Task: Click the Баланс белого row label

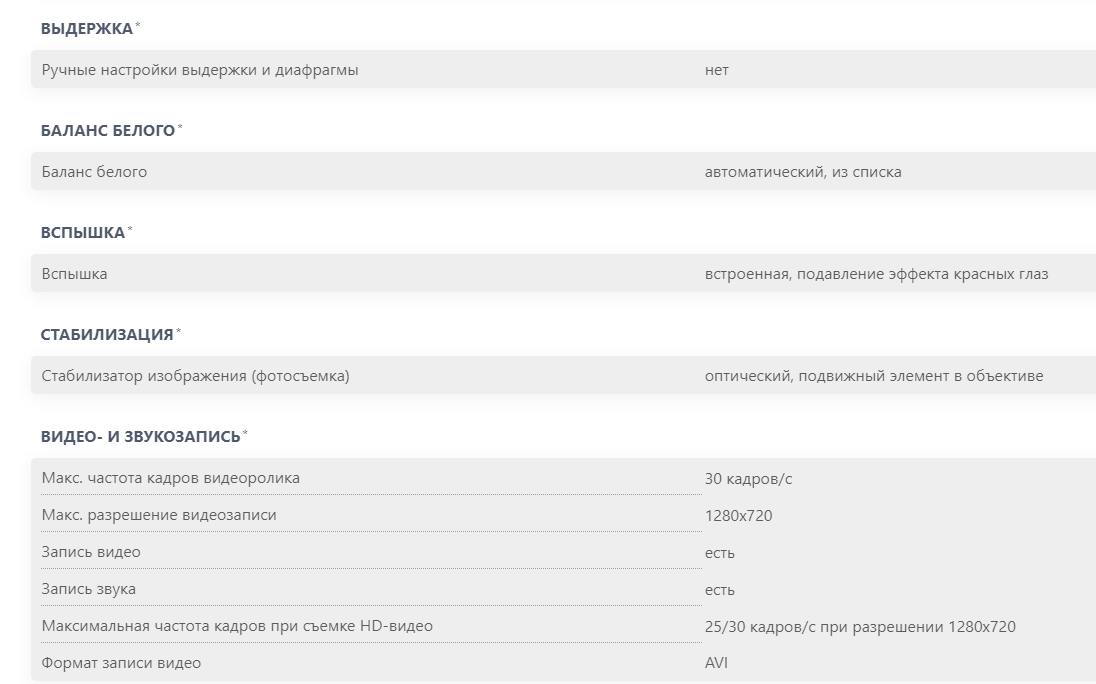Action: coord(94,172)
